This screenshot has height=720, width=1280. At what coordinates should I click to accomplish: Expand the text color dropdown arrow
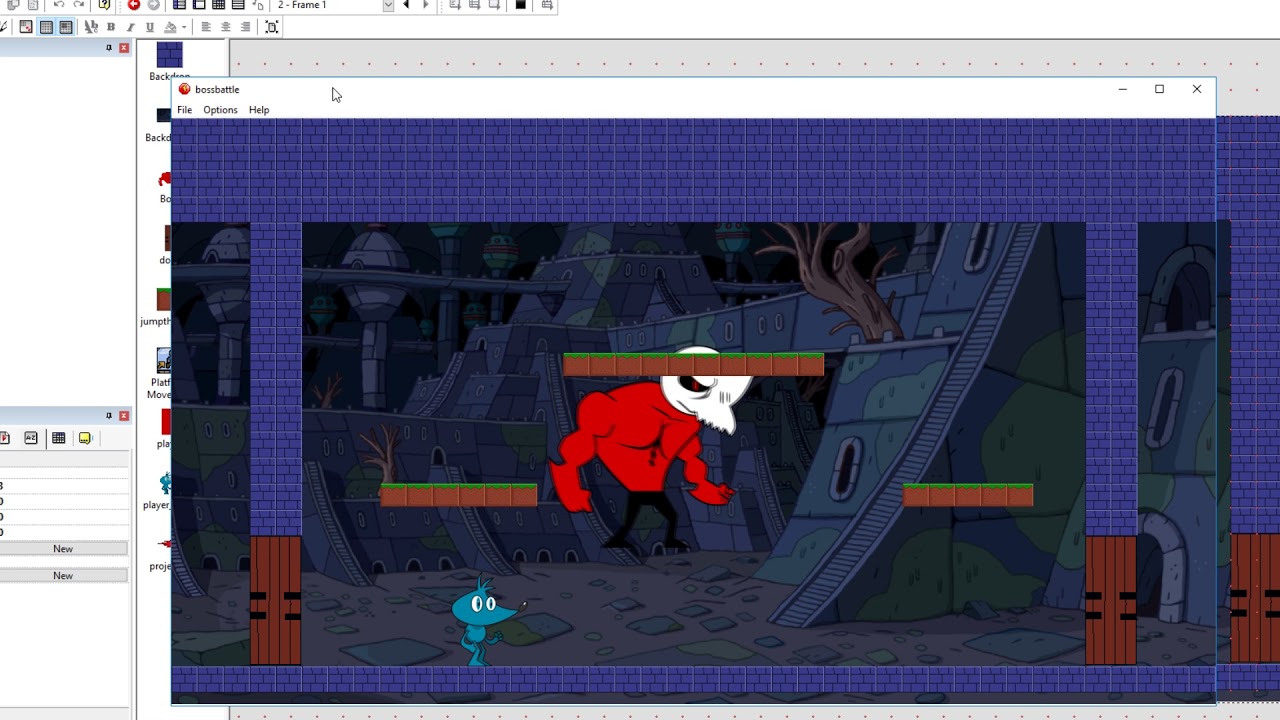[x=184, y=27]
